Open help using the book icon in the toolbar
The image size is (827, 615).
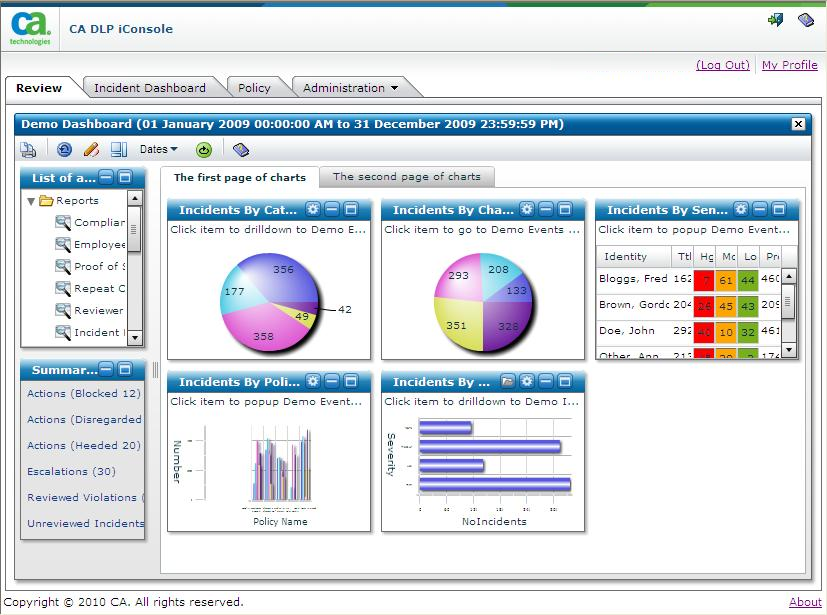coord(240,149)
